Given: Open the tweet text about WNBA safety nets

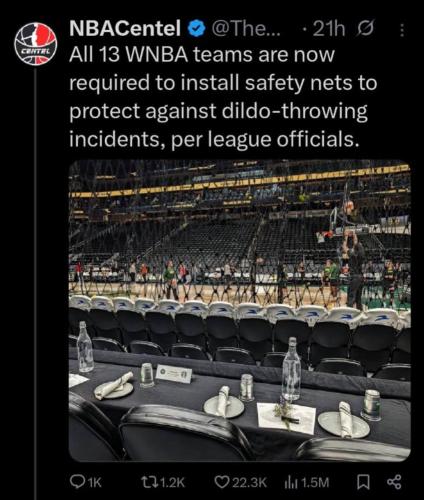Looking at the screenshot, I should tap(223, 97).
